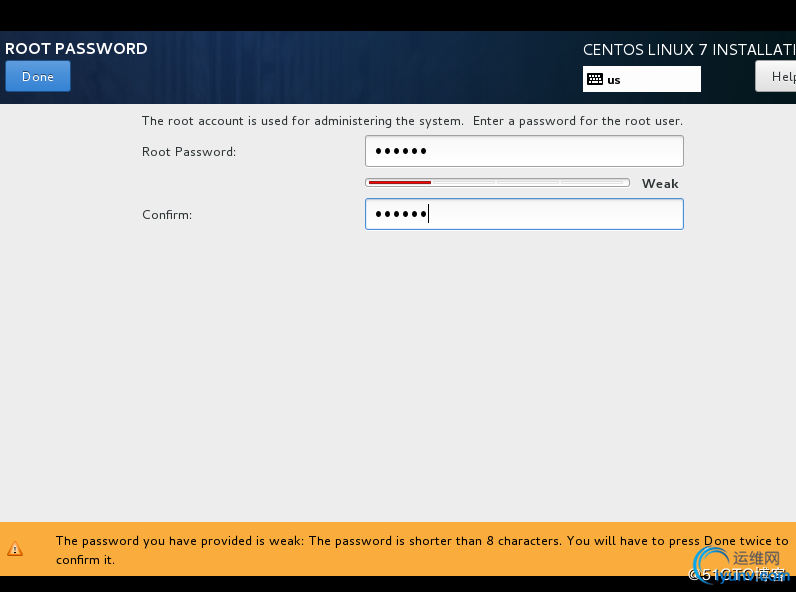Click the 'Weak' strength label
This screenshot has height=592, width=796.
coord(660,184)
